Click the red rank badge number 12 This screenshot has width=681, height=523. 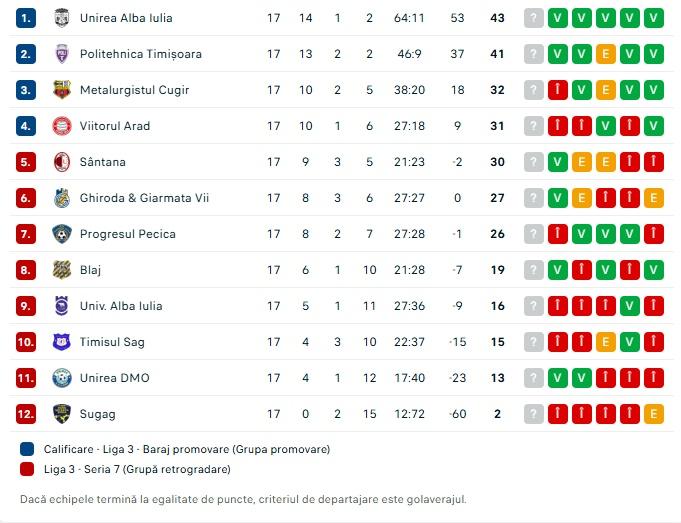[26, 414]
